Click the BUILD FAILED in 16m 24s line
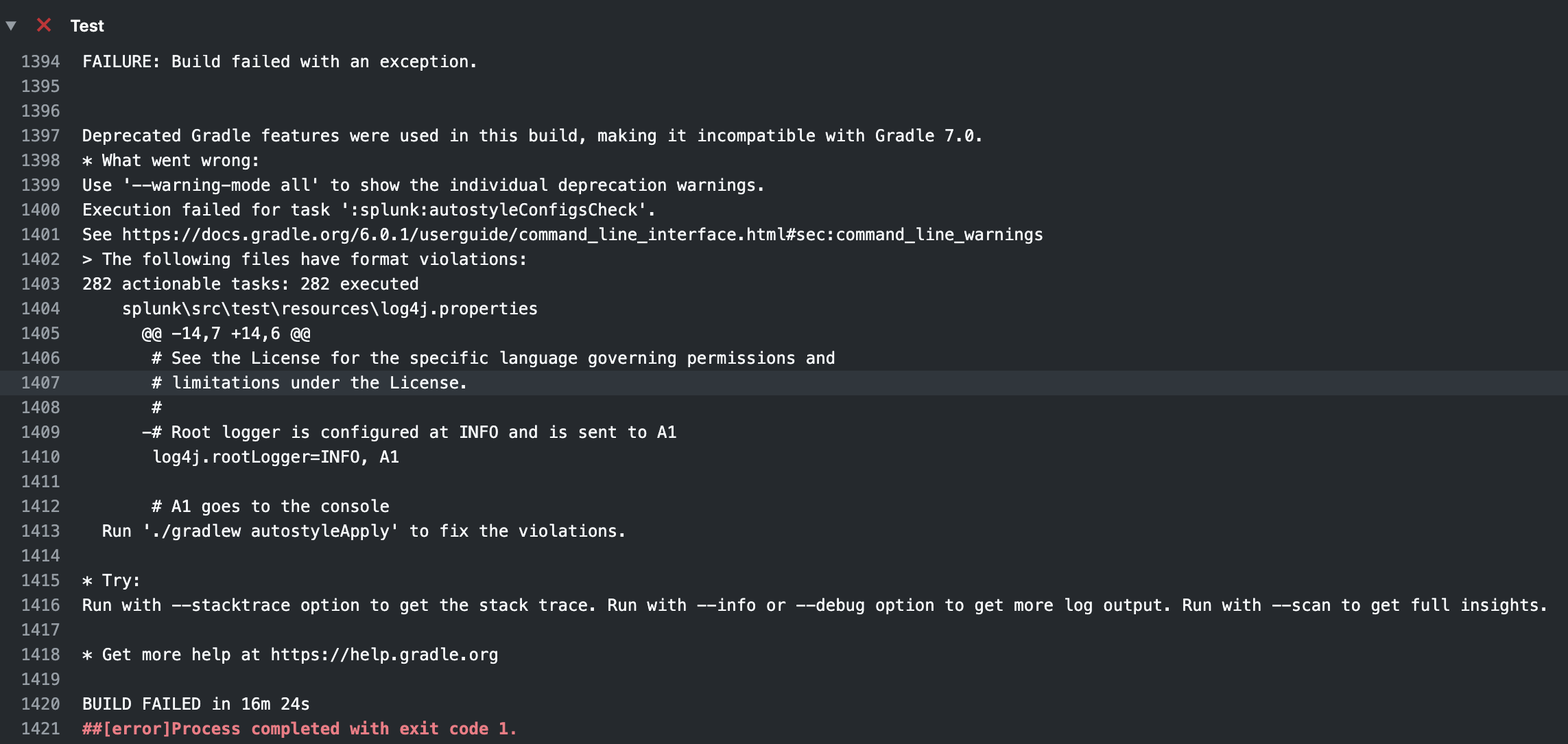Screen dimensions: 1568x744 click(x=196, y=704)
